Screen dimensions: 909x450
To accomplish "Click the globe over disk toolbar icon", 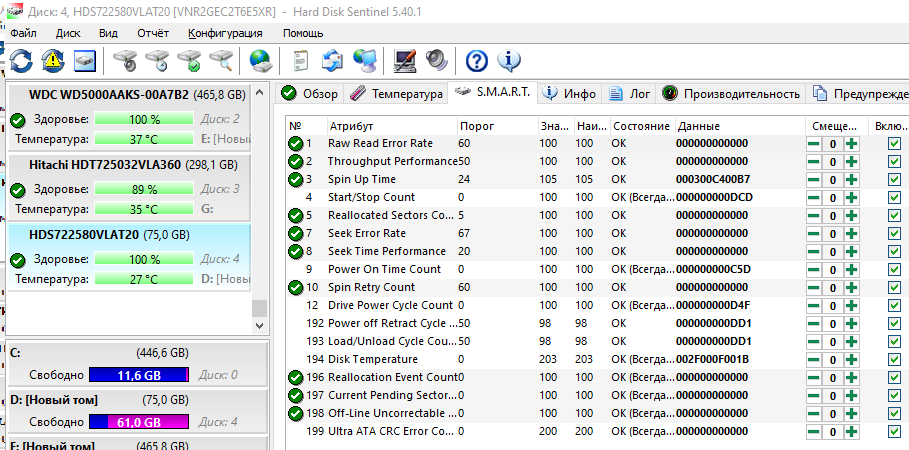I will click(260, 60).
